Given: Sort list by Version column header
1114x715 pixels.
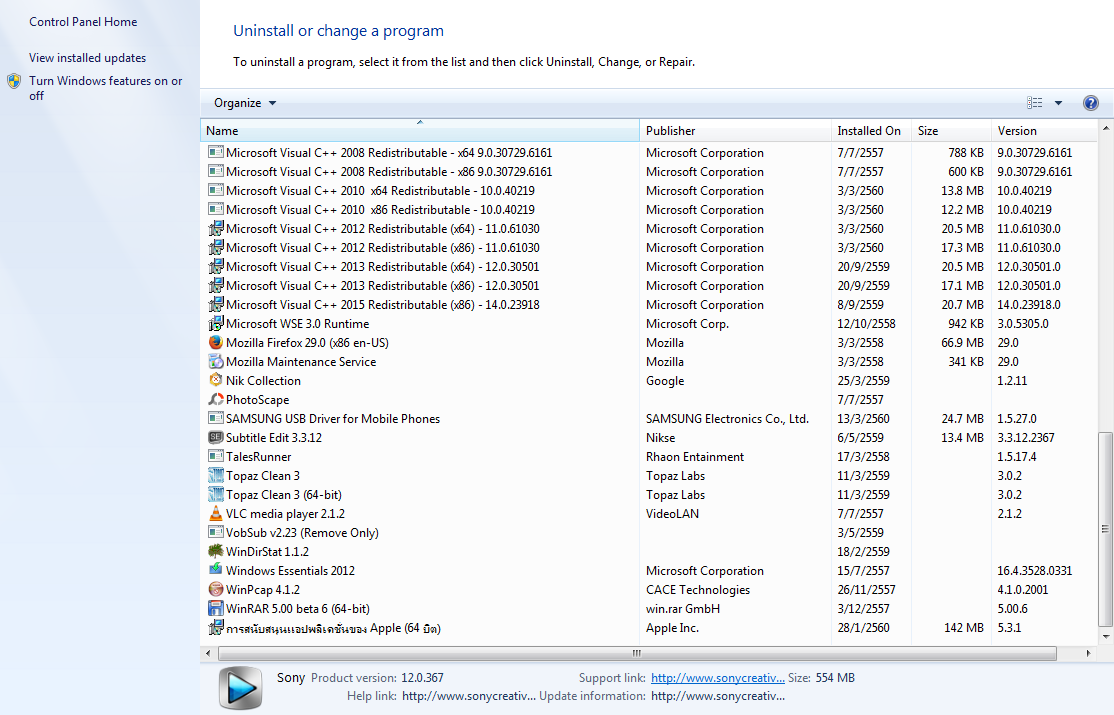Looking at the screenshot, I should coord(1044,131).
